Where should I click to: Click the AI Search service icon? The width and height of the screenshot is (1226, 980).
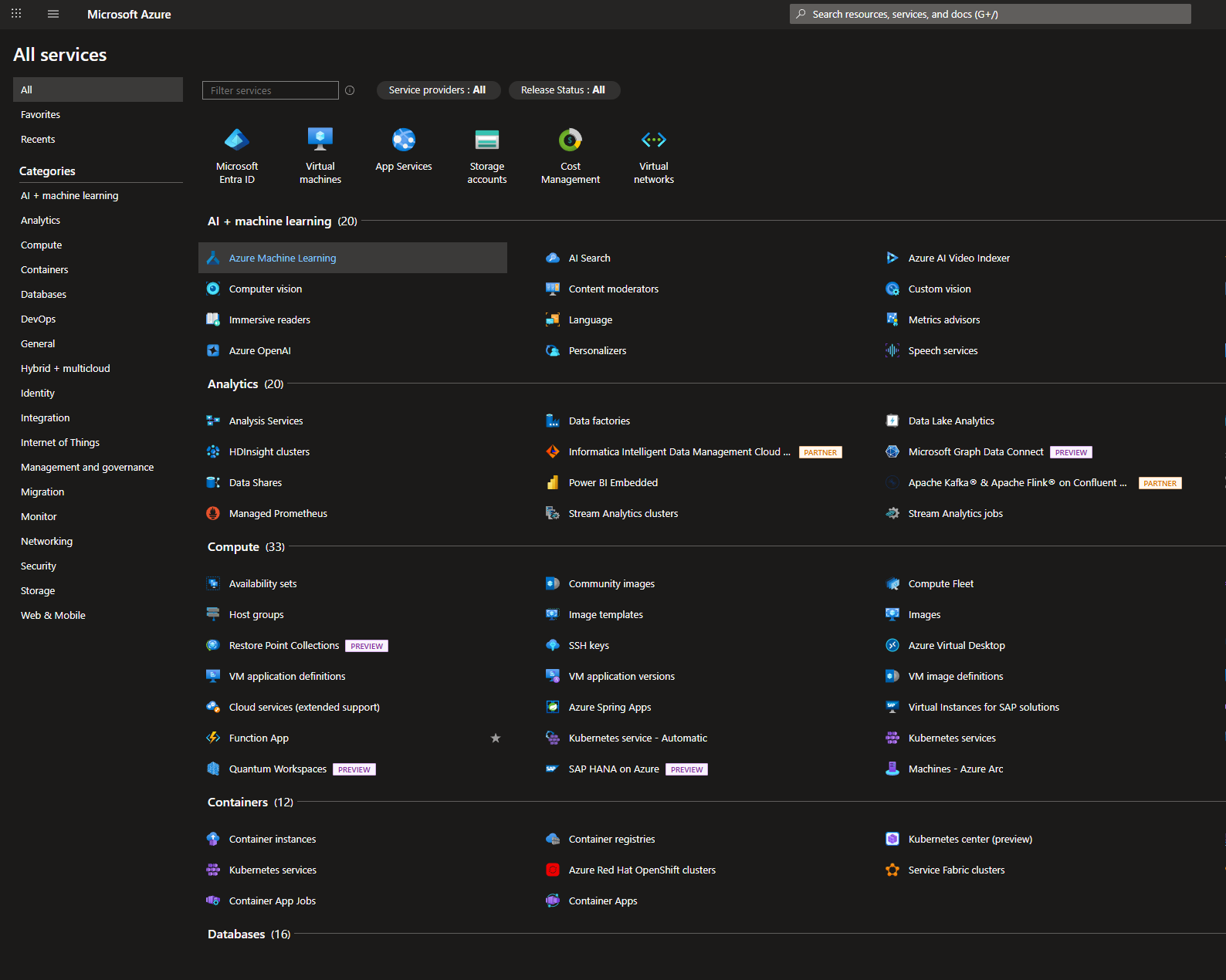553,258
